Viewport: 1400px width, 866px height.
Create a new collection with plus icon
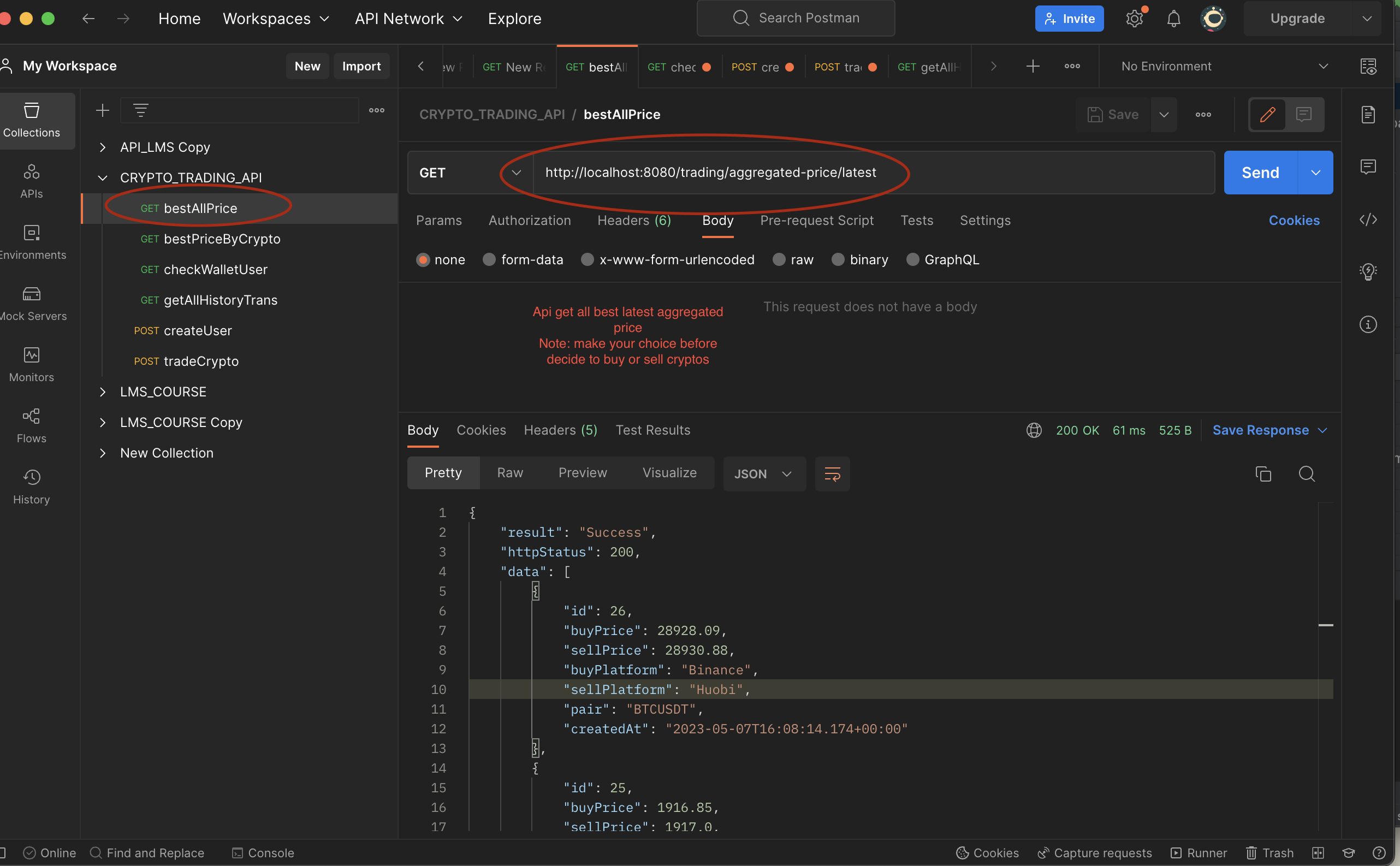click(x=103, y=110)
